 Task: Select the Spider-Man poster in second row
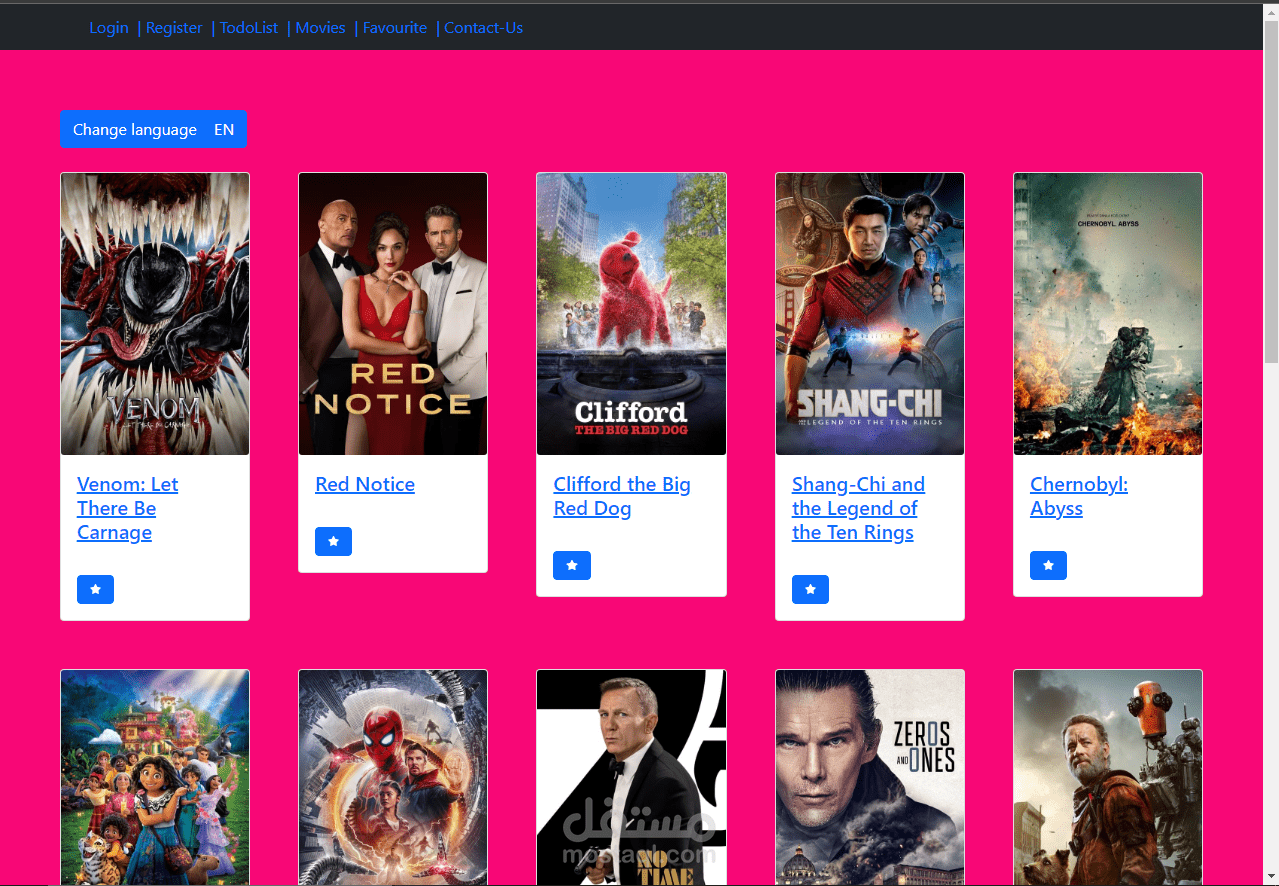click(393, 777)
